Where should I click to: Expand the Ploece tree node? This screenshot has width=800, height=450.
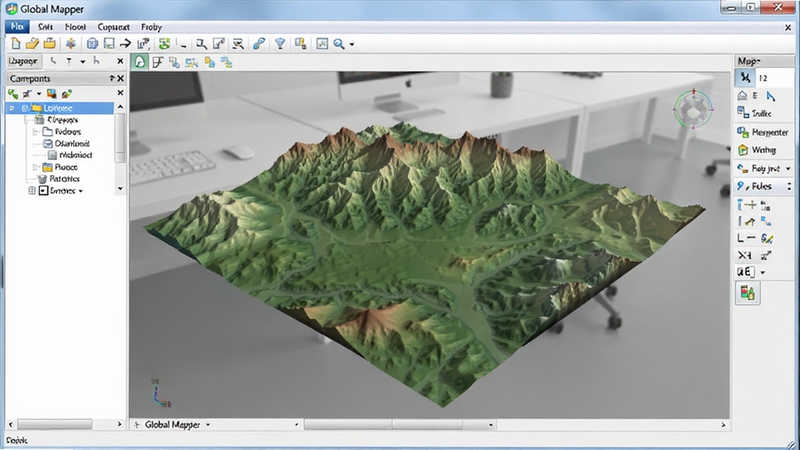(x=35, y=167)
